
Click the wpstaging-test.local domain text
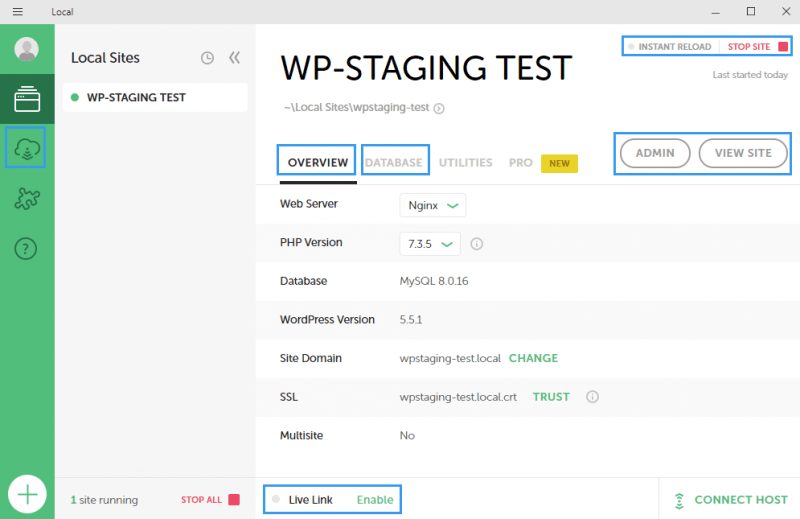coord(450,358)
